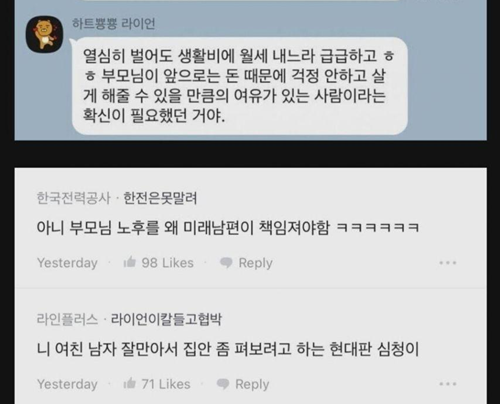
Task: Reply to the 71-likes comment
Action: pyautogui.click(x=252, y=384)
